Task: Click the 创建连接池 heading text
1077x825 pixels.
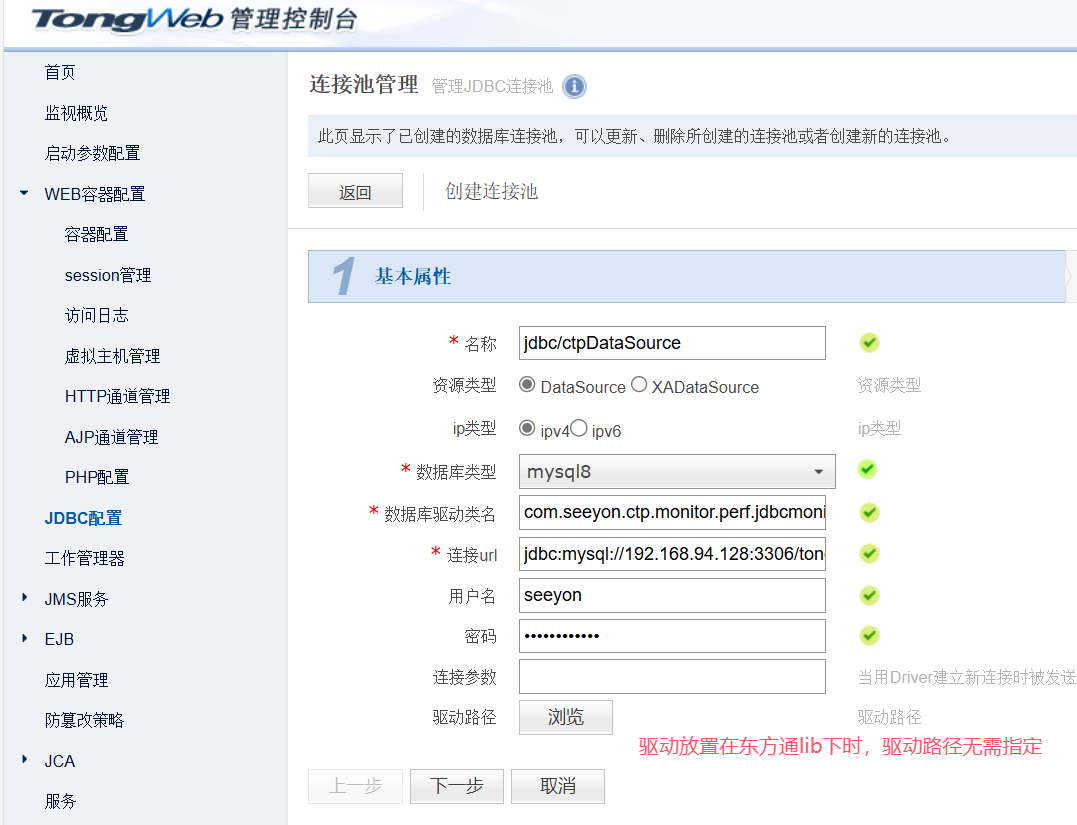Action: click(x=491, y=191)
